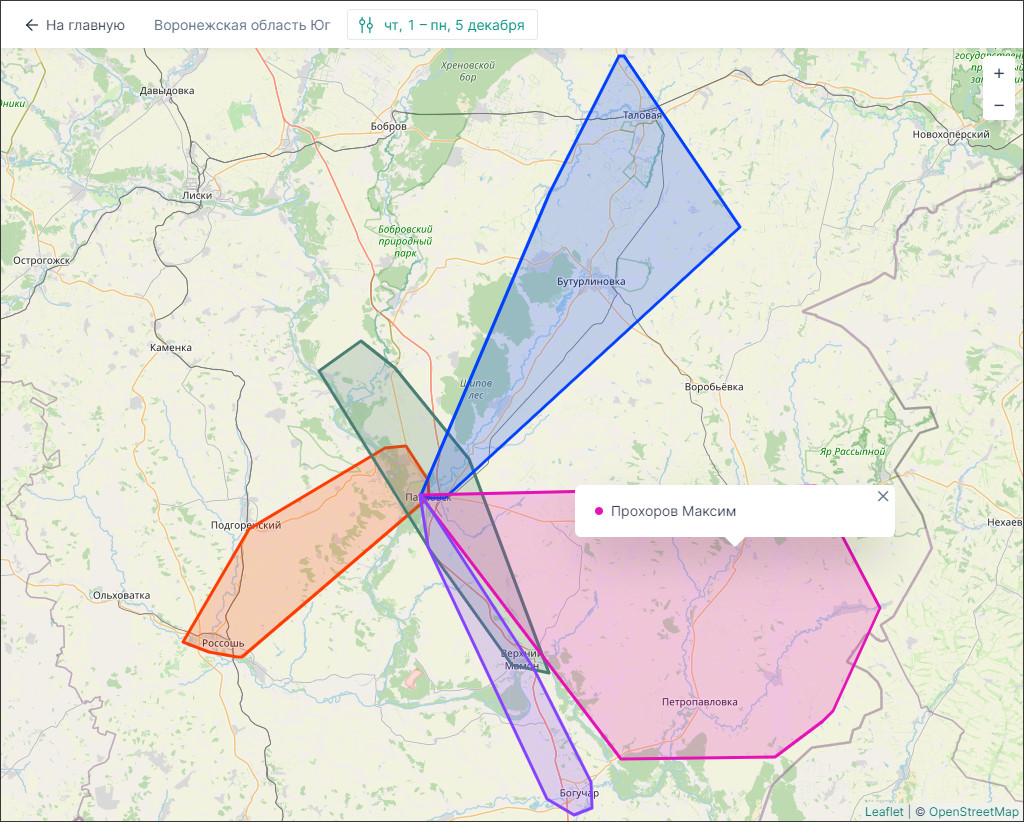Screen dimensions: 1024x822
Task: Click the Новохопёрский label on map
Action: pyautogui.click(x=950, y=134)
